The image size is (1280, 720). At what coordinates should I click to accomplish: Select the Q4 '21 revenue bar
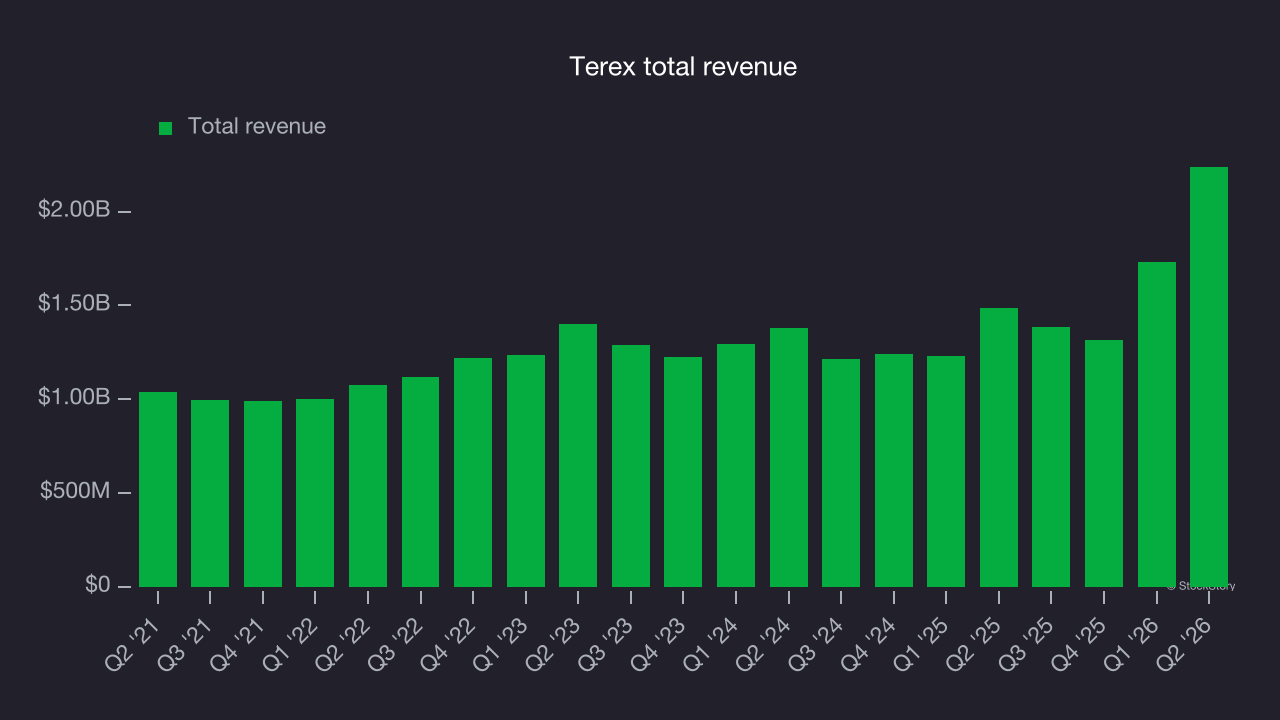pyautogui.click(x=263, y=494)
